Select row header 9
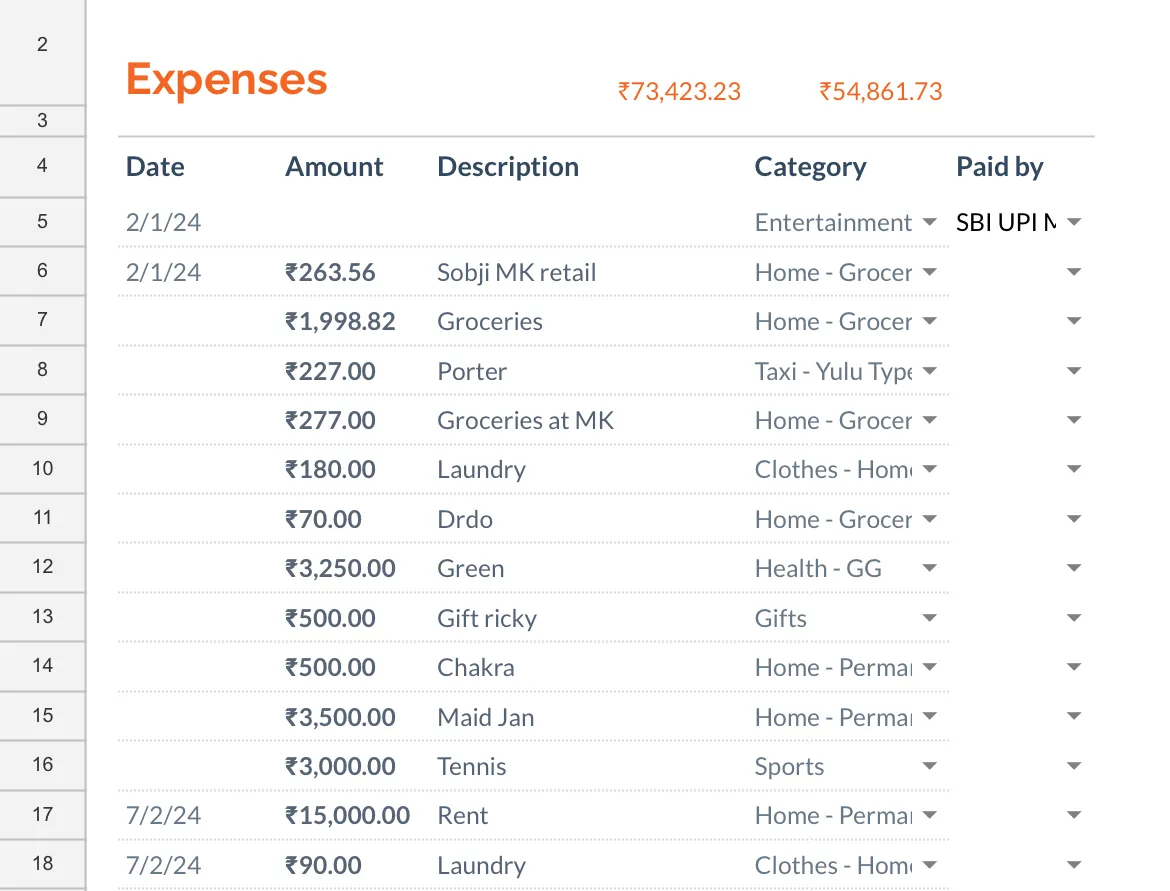Screen dimensions: 1170x891 [43, 419]
